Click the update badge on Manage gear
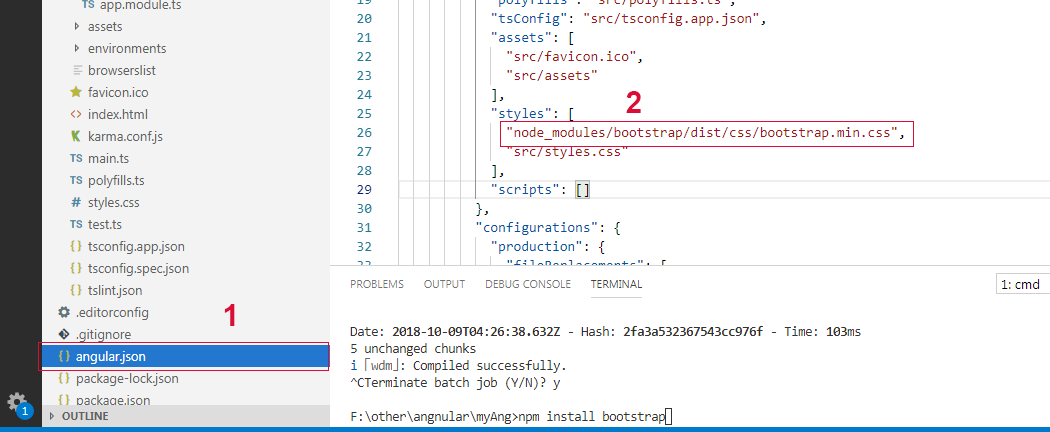The height and width of the screenshot is (432, 1050). 25,411
